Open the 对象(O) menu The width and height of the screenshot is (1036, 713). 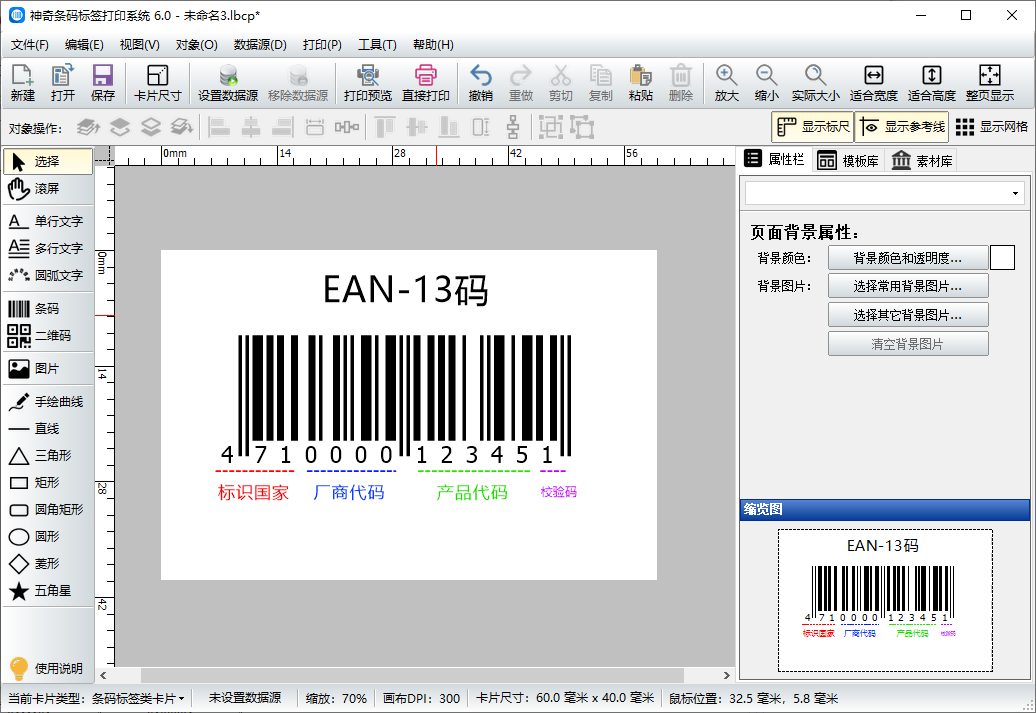pos(196,45)
